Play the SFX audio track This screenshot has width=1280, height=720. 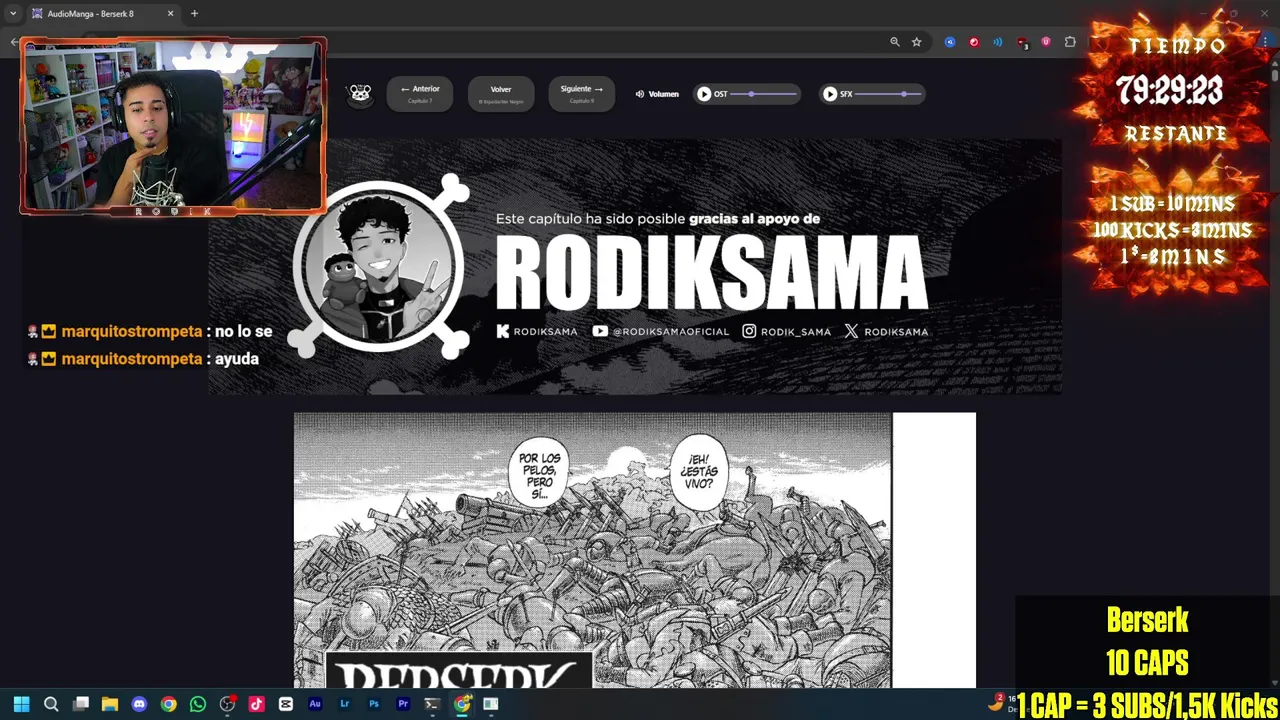tap(830, 94)
